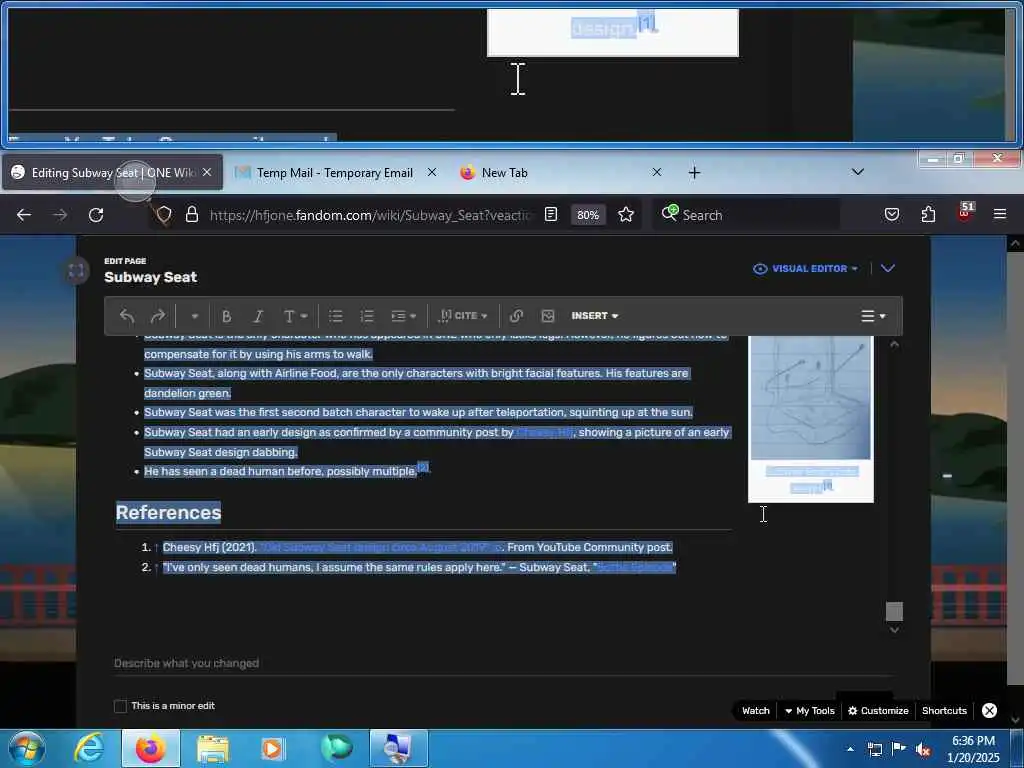Open the text style menu
The image size is (1024, 768).
point(295,316)
